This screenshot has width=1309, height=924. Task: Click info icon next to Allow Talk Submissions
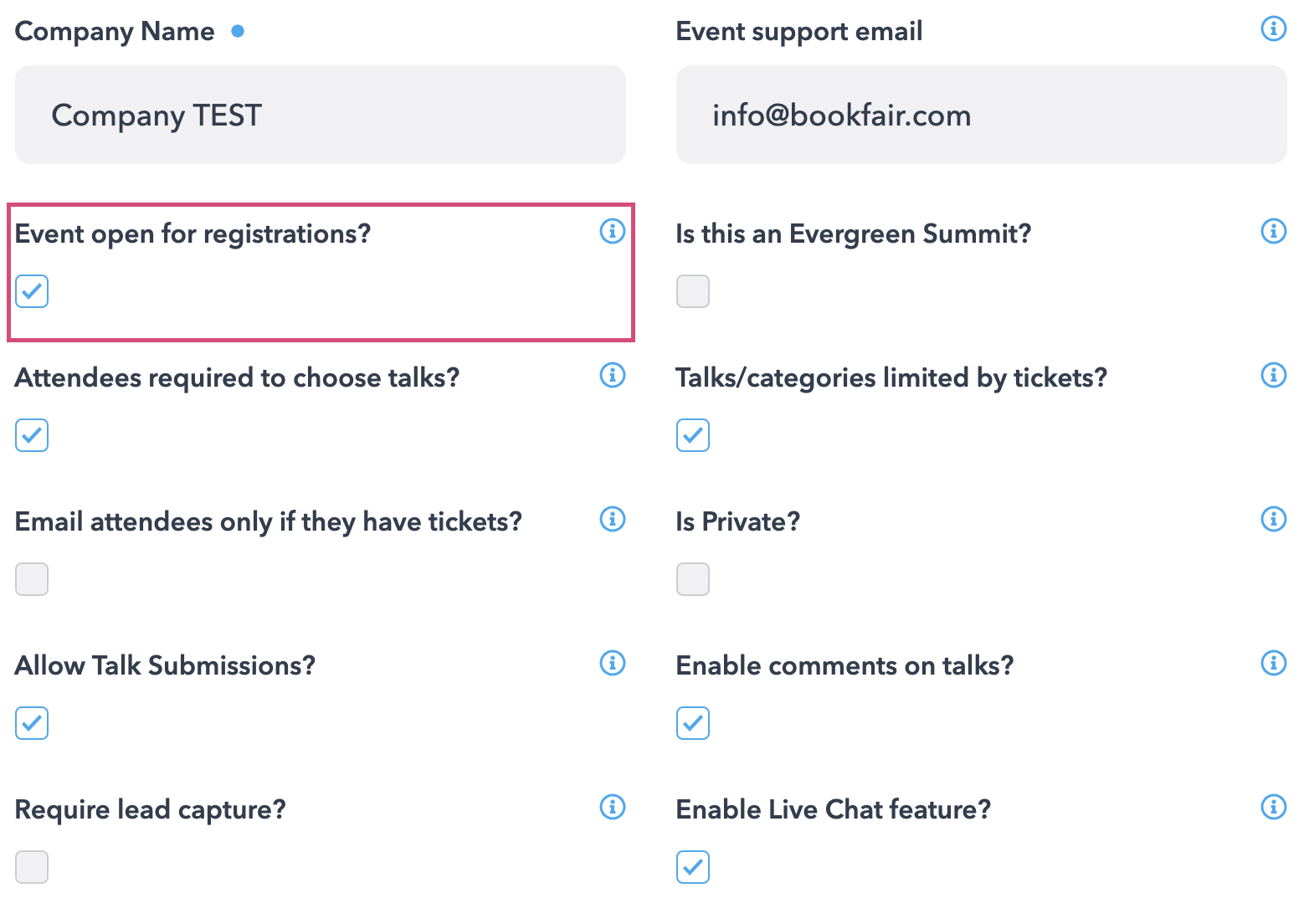pos(613,663)
